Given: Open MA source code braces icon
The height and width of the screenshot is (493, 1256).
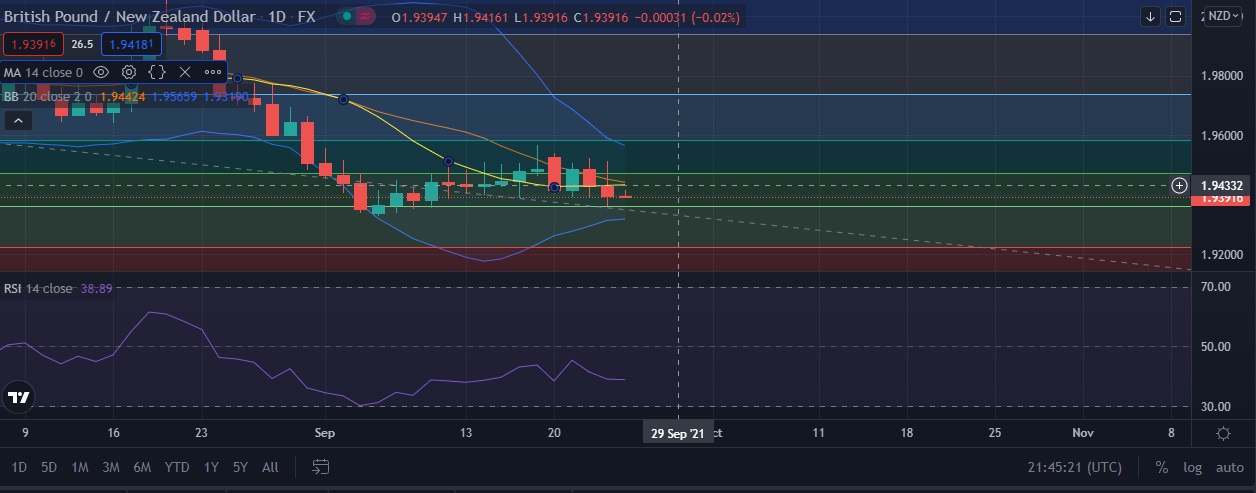Looking at the screenshot, I should [157, 72].
